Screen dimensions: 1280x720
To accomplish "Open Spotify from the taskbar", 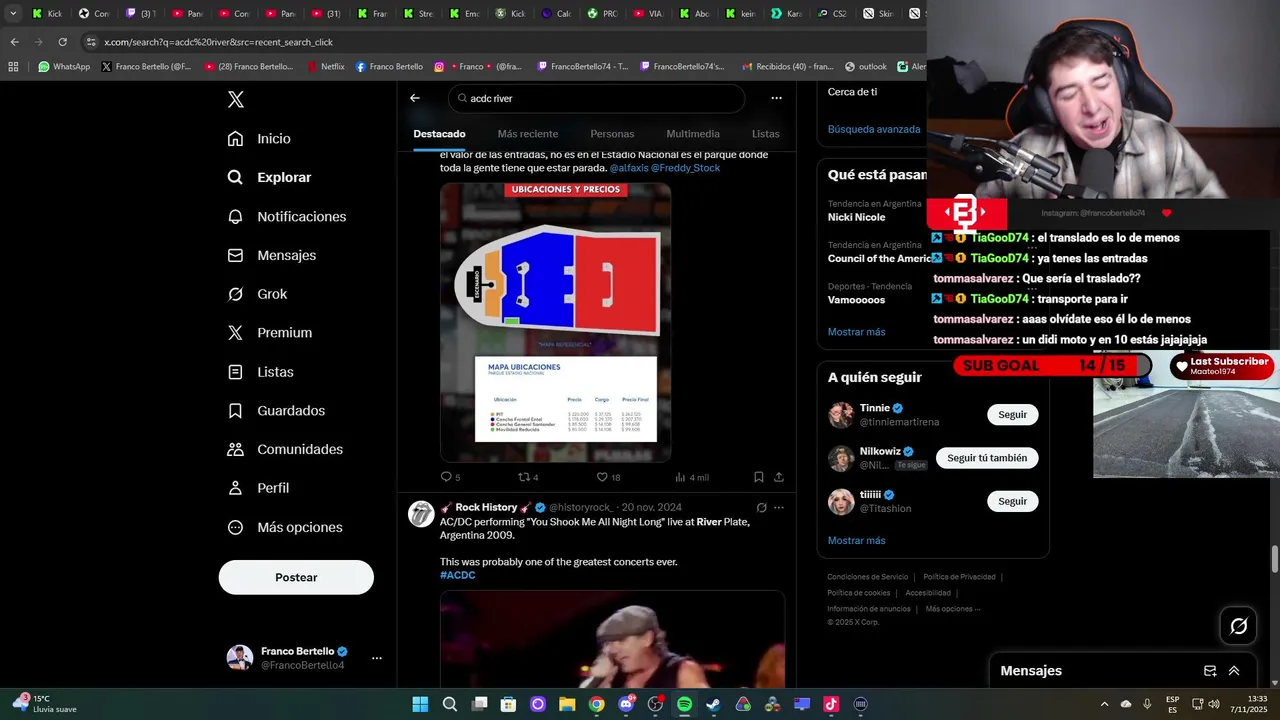I will [x=684, y=704].
